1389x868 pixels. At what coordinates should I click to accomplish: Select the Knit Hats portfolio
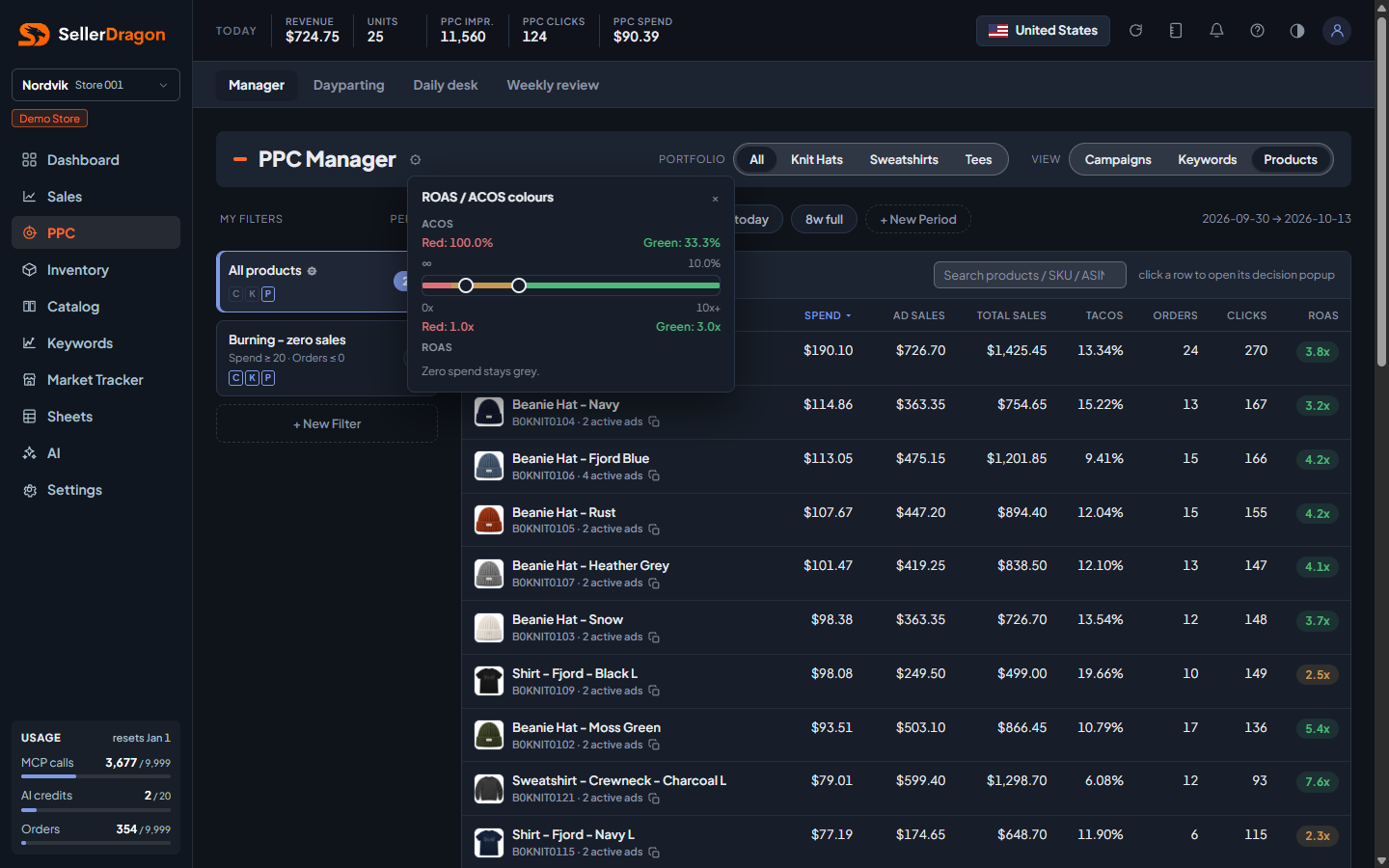point(817,159)
